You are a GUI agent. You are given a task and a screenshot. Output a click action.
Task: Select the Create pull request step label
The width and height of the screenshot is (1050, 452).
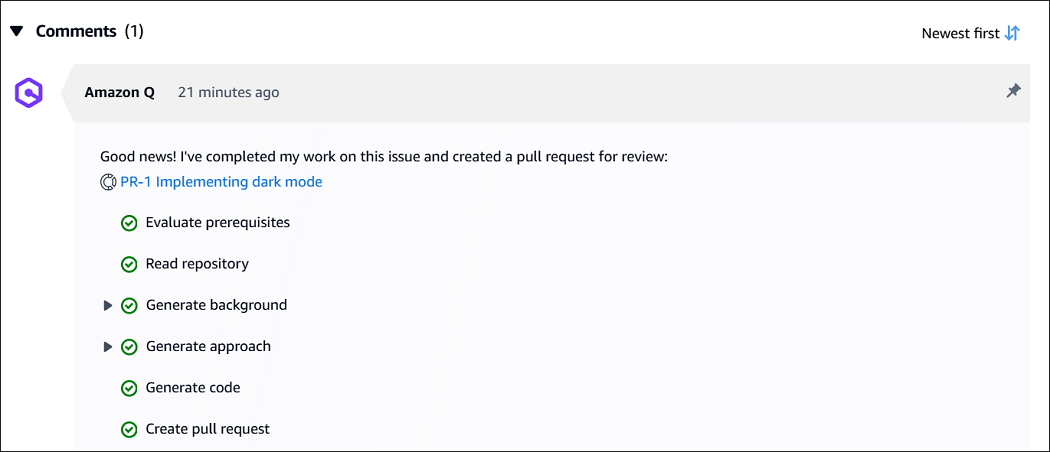[208, 429]
